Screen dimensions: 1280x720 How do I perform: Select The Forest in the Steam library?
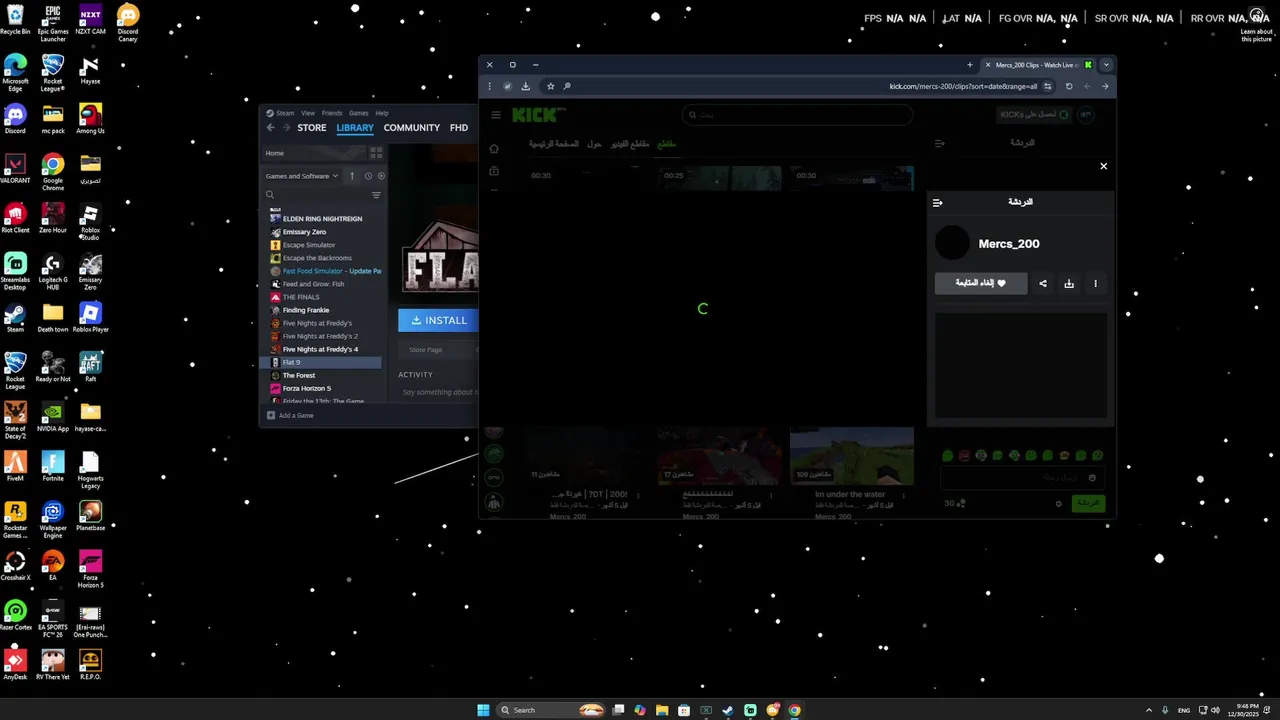pyautogui.click(x=298, y=375)
